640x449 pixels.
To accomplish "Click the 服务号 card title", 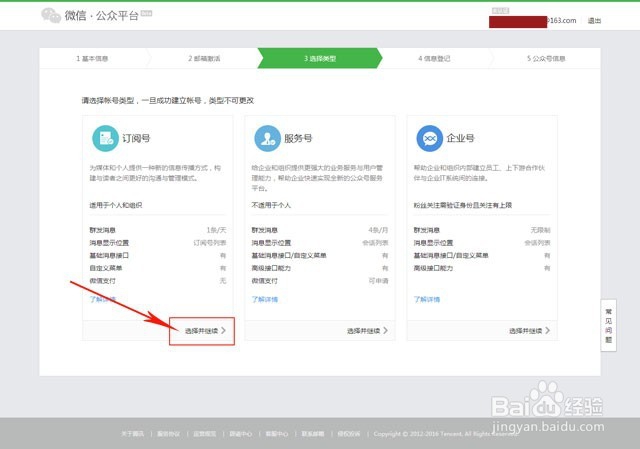I will (298, 138).
